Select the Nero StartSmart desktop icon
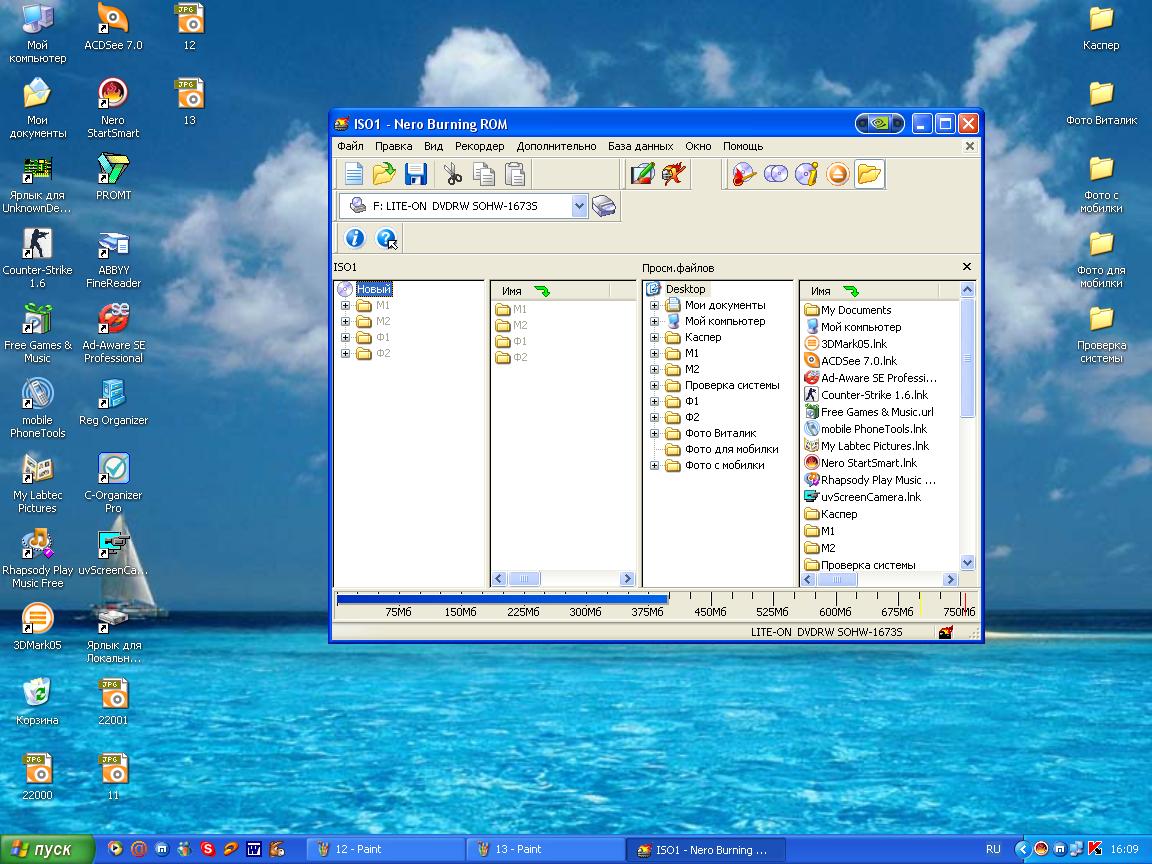This screenshot has width=1152, height=864. tap(113, 107)
